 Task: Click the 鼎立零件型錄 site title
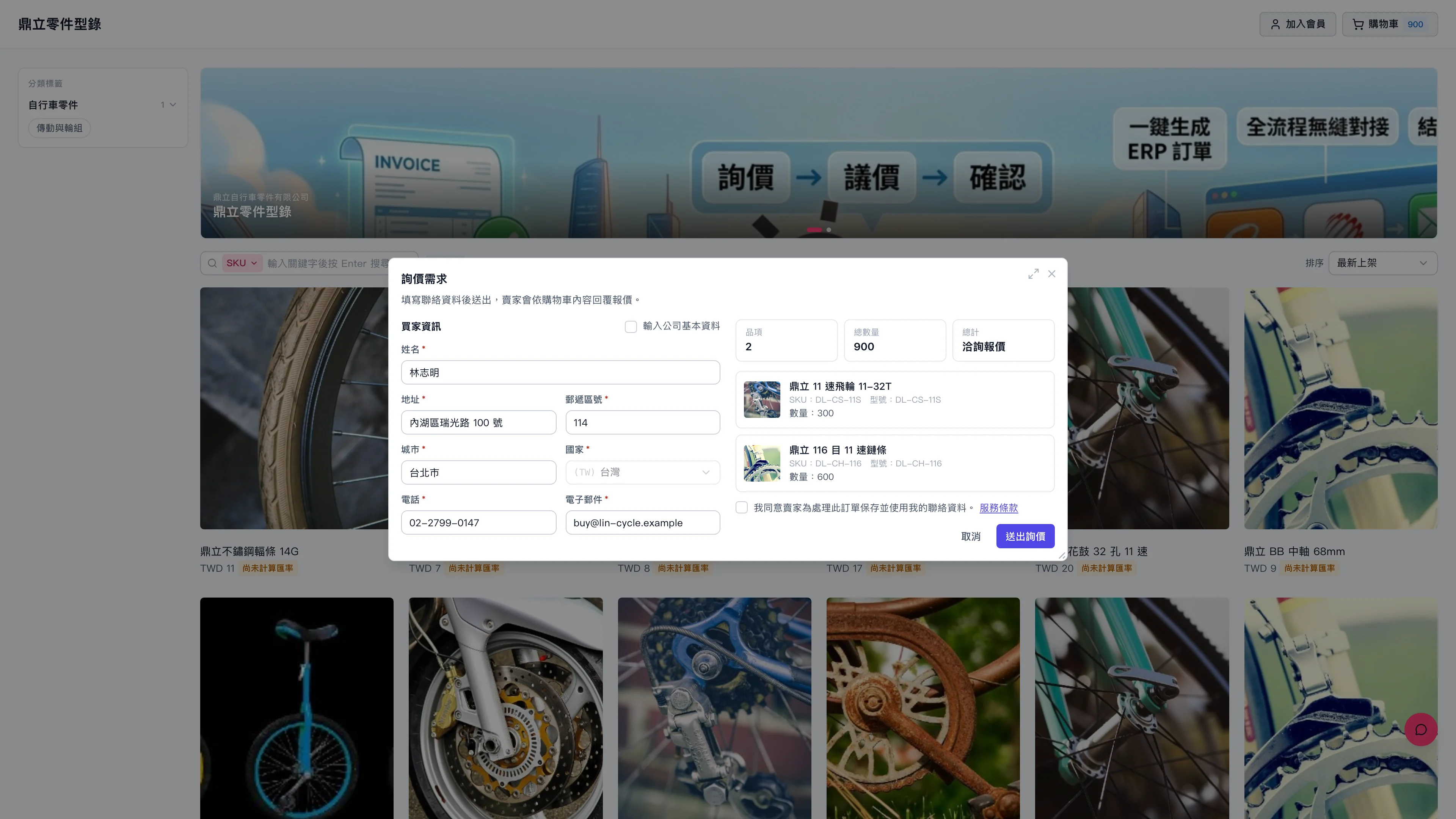[60, 24]
